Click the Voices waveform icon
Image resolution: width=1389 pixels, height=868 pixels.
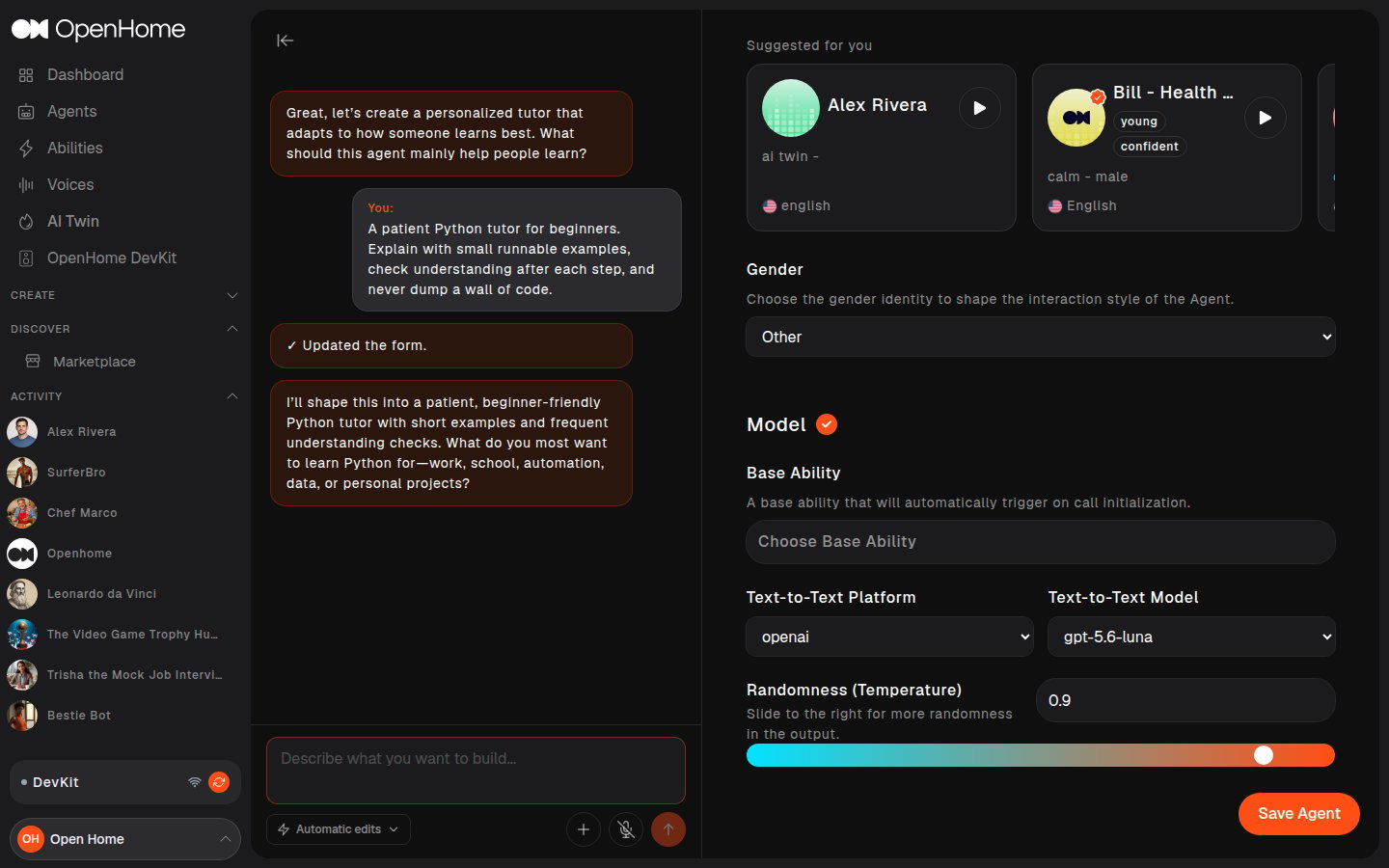(x=26, y=185)
